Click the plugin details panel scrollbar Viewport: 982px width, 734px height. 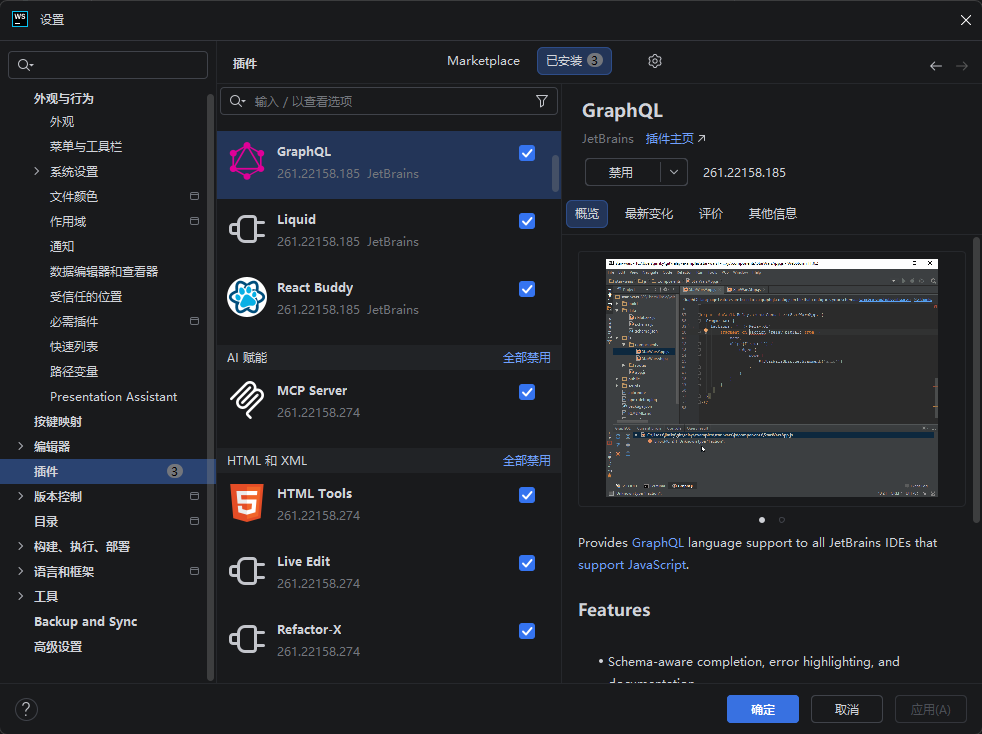(x=976, y=380)
